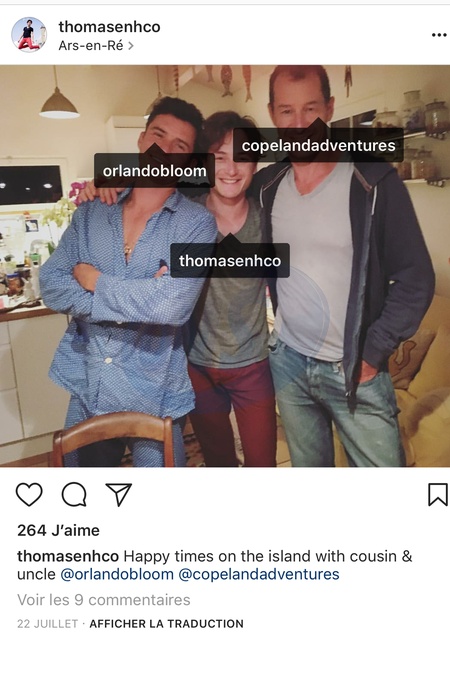Image resolution: width=450 pixels, height=675 pixels.
Task: Open thomasenhco username in header
Action: click(109, 27)
